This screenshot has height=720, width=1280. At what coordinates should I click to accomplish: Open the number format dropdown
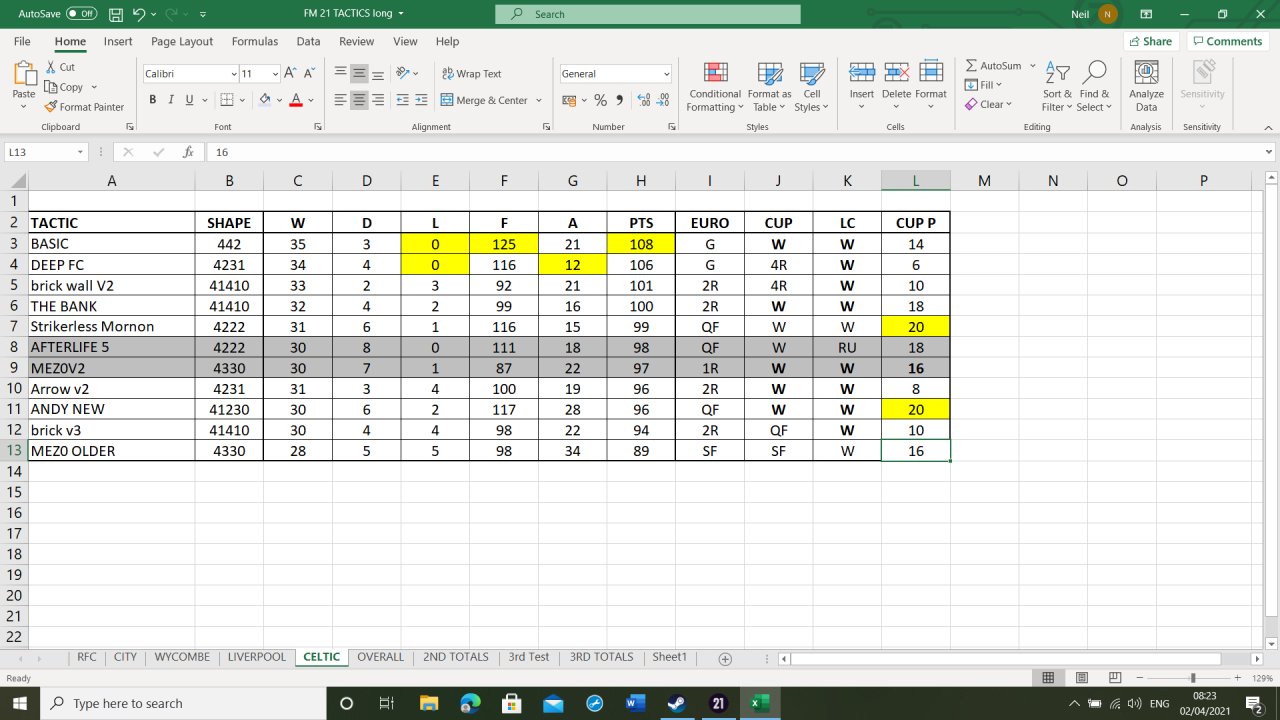tap(667, 73)
